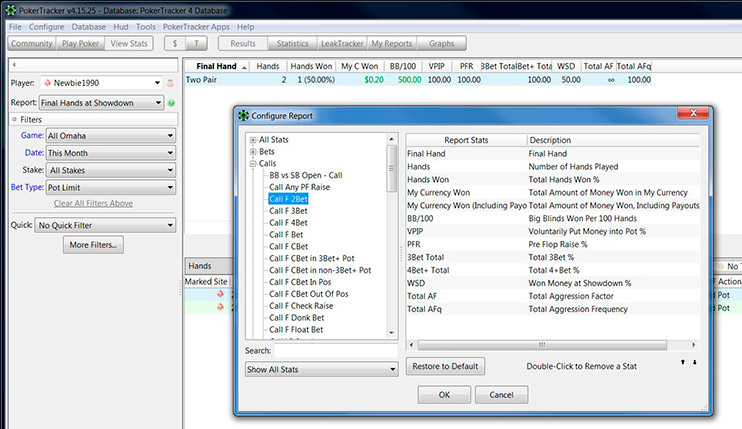Sort by the Final Hand column header
The image size is (742, 429).
click(216, 66)
